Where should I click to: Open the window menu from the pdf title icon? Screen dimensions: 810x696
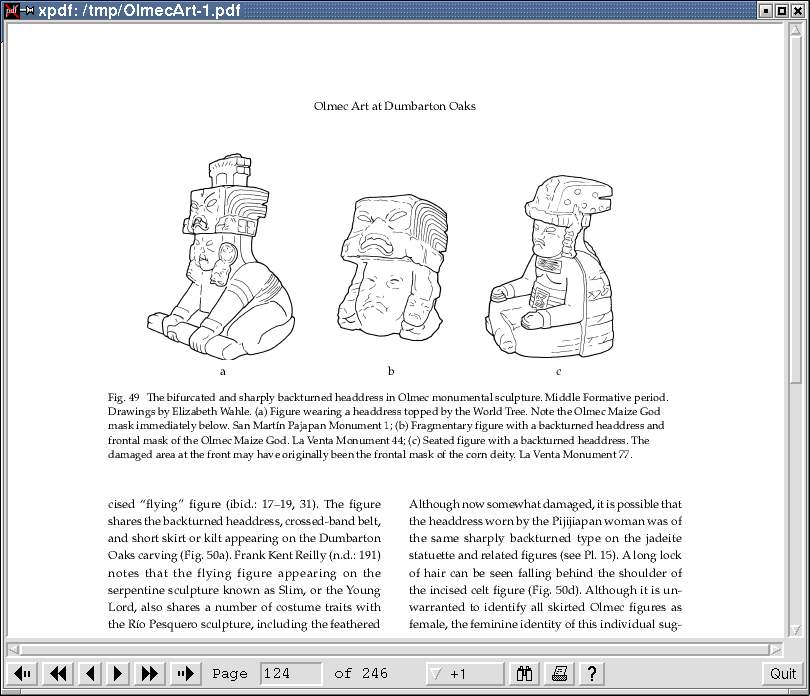pos(11,10)
